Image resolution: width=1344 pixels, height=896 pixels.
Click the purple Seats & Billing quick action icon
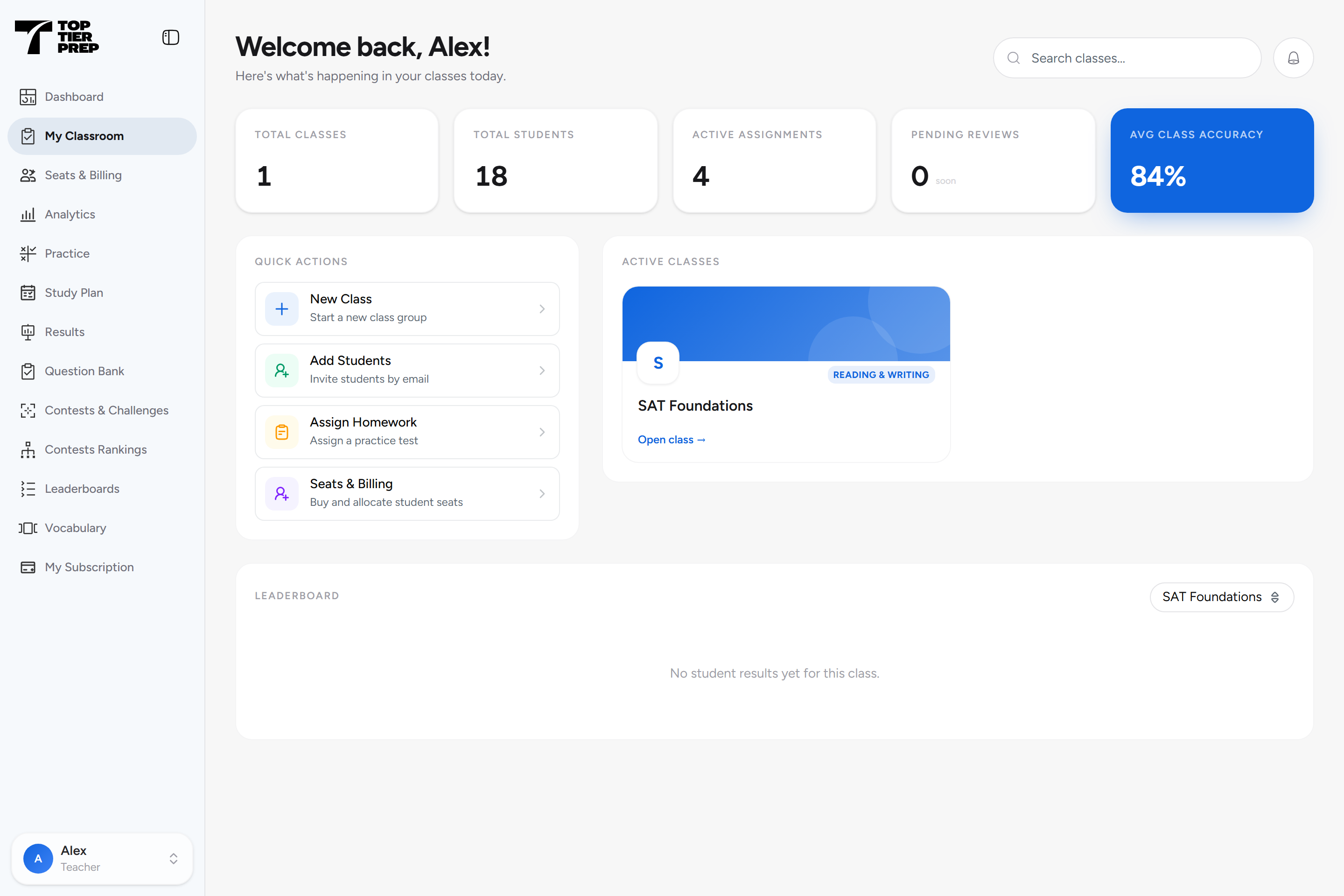[282, 494]
